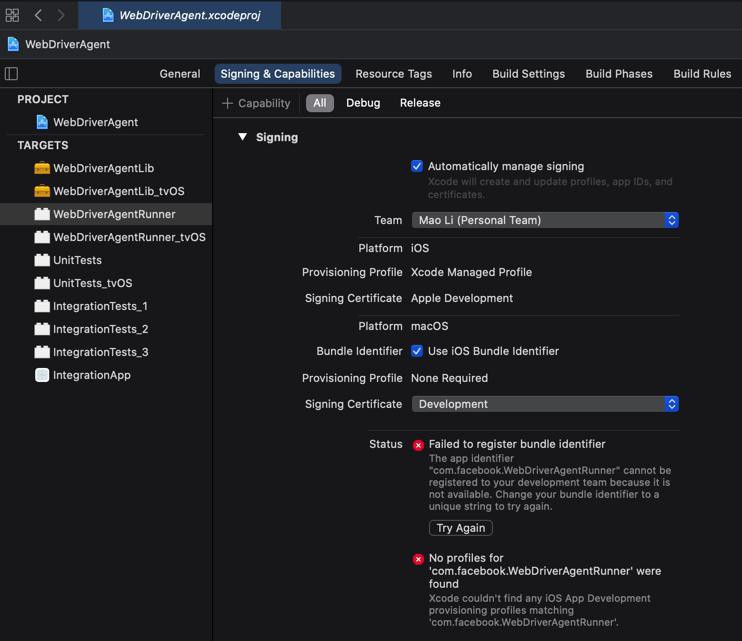Click the 'No profiles for' error heading
The width and height of the screenshot is (742, 641).
pyautogui.click(x=545, y=571)
